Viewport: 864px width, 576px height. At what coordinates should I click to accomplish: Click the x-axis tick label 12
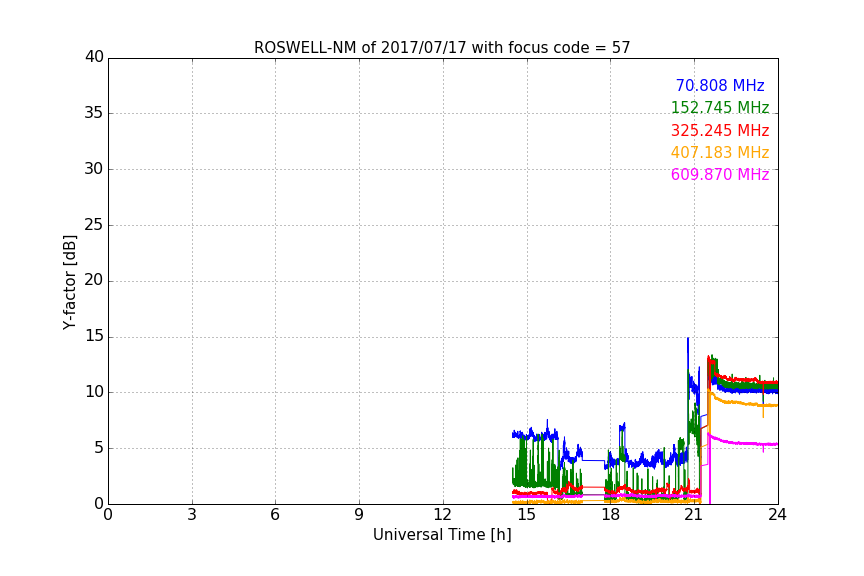[x=443, y=515]
